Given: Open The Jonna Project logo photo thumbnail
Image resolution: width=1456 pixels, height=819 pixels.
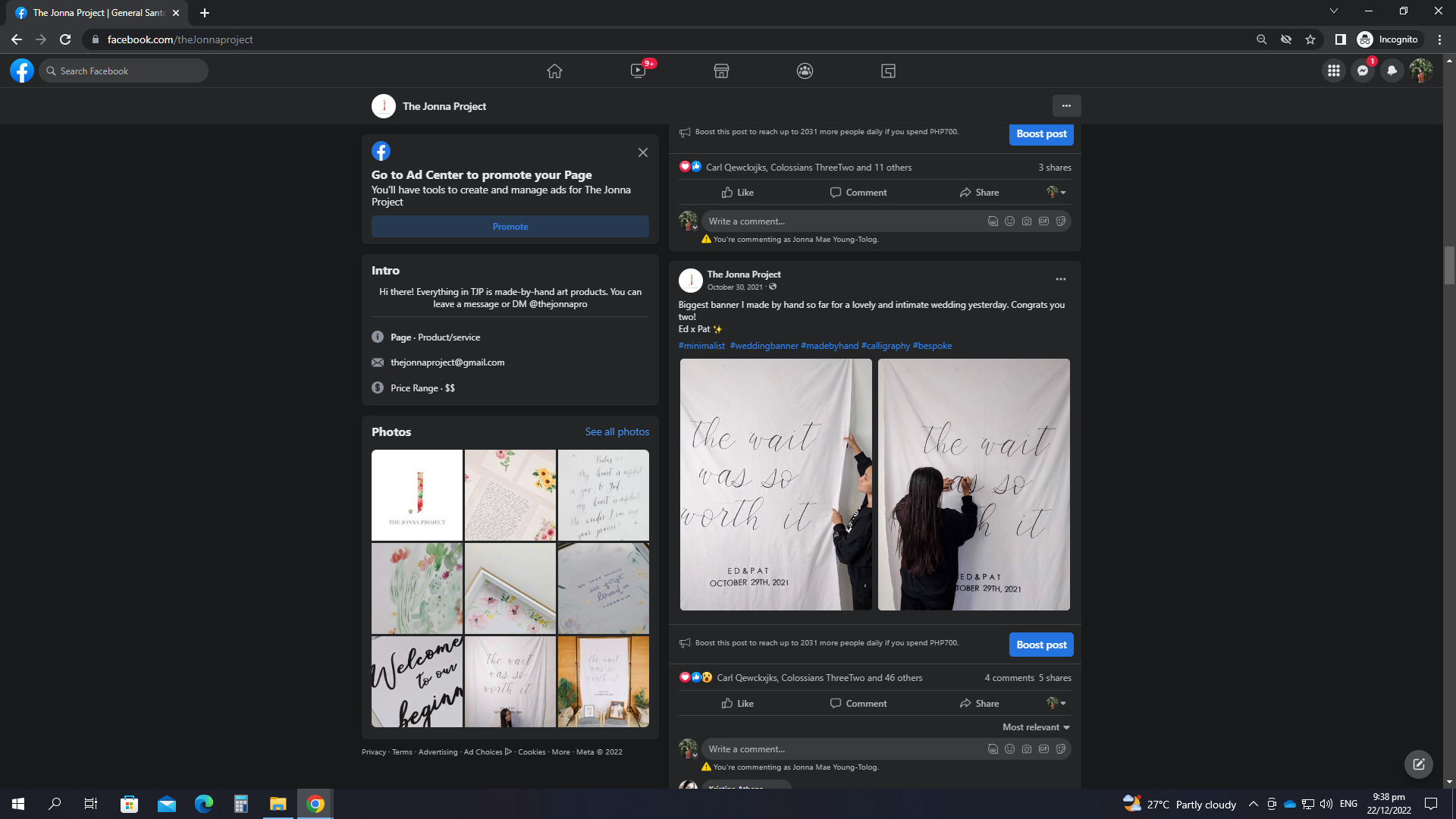Looking at the screenshot, I should [417, 495].
